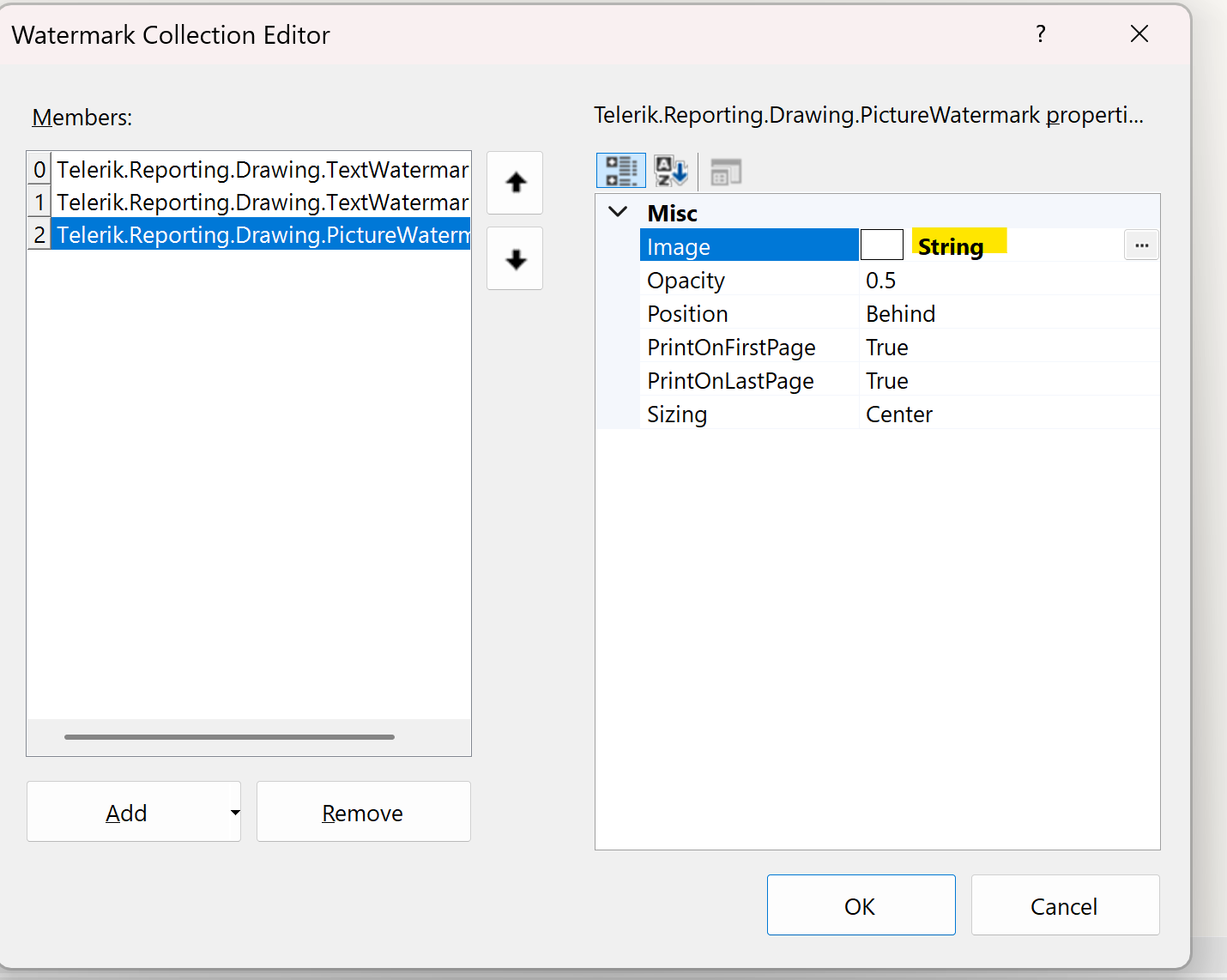Open the Property Pages icon
Screen dimensions: 1227x980
(x=726, y=172)
